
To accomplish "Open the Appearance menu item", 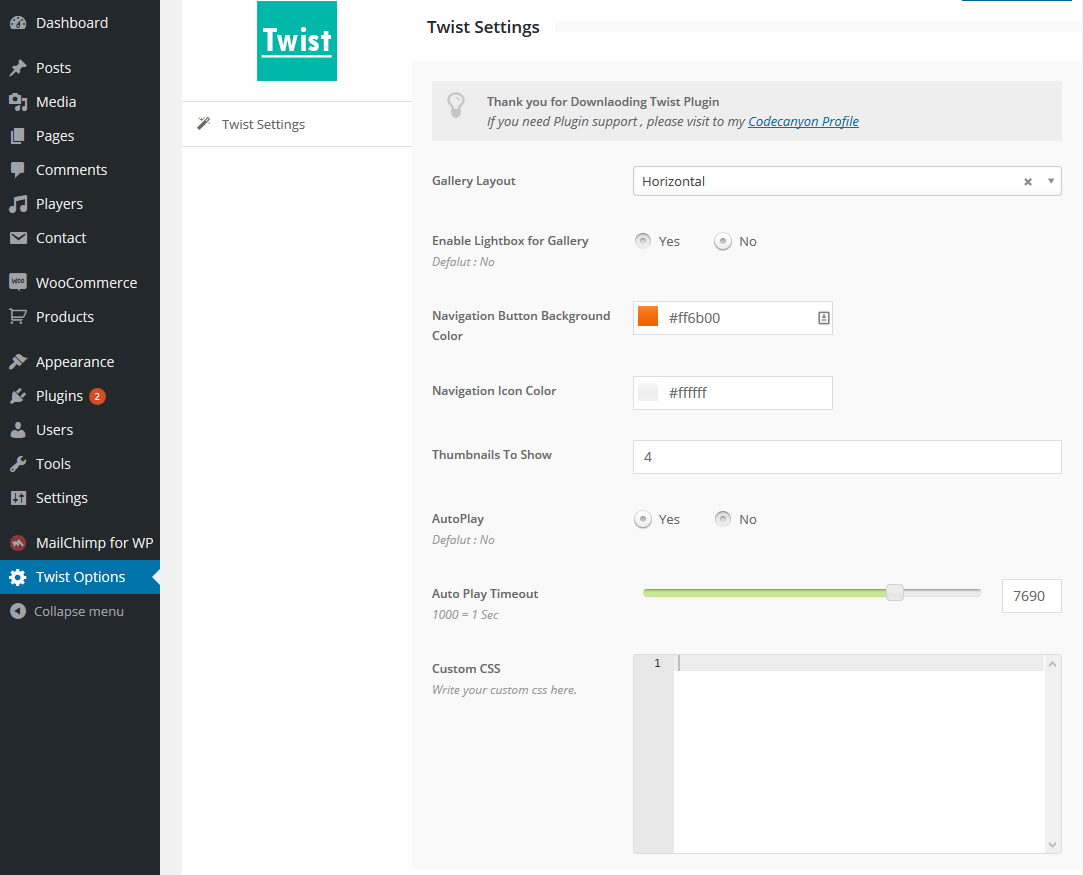I will [x=75, y=362].
